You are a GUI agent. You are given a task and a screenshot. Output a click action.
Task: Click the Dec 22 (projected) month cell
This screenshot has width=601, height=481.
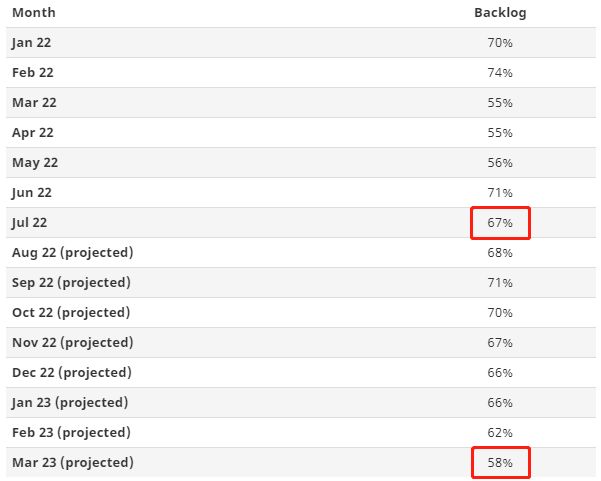71,373
